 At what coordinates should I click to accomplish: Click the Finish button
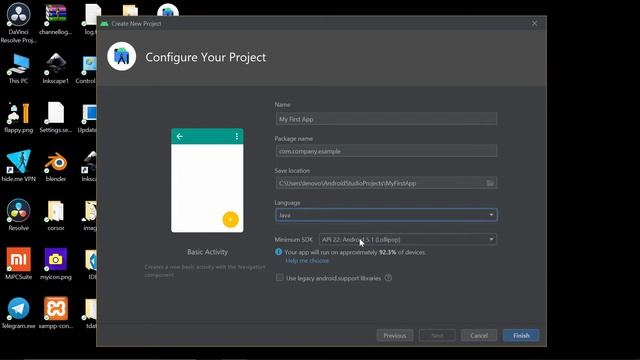point(521,336)
